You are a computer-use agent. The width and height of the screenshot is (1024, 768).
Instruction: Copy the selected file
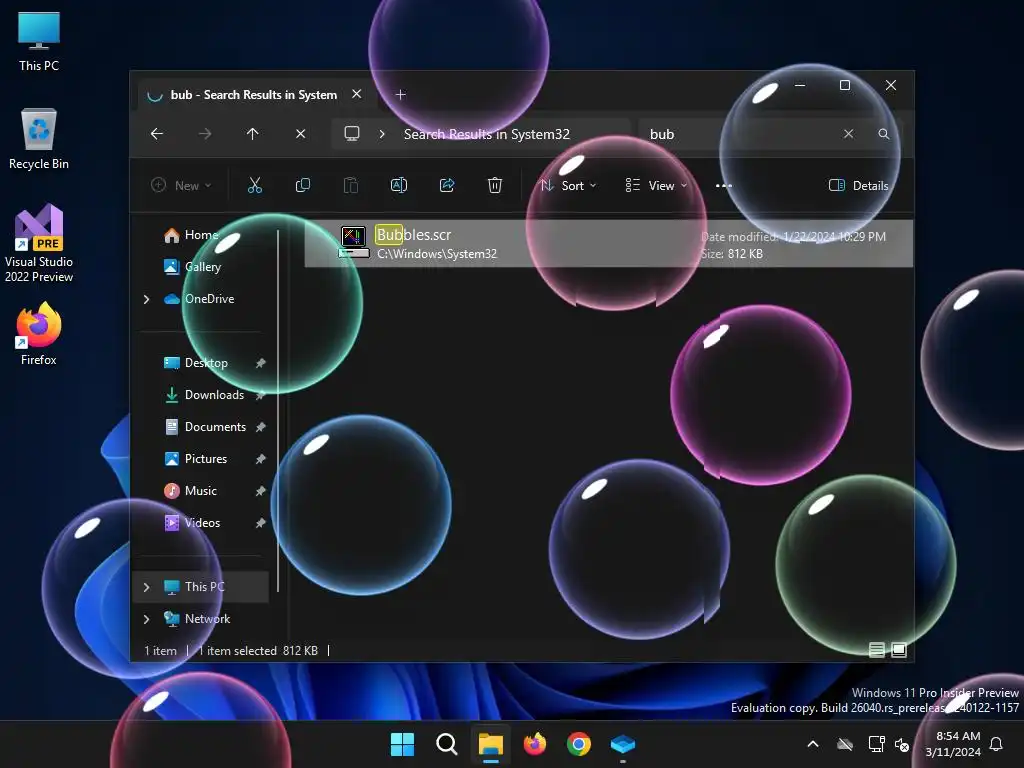pyautogui.click(x=303, y=185)
